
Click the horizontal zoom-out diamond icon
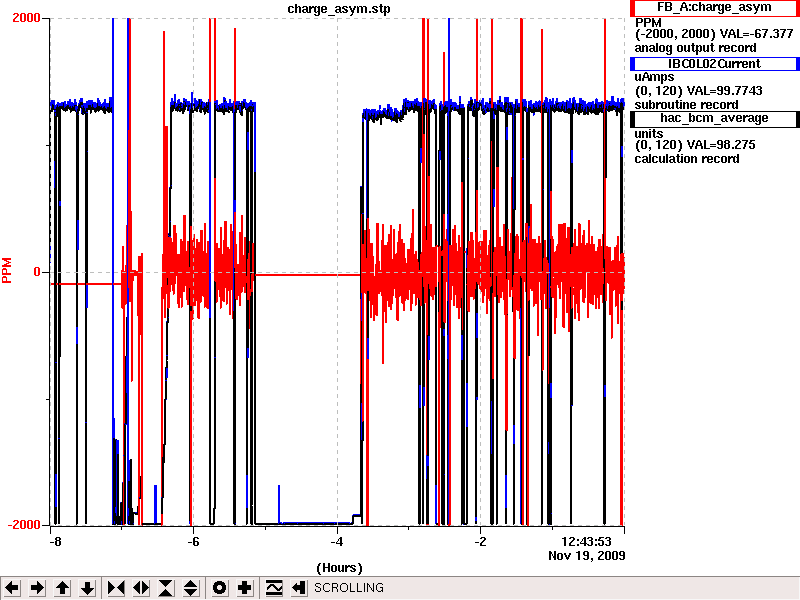(141, 588)
